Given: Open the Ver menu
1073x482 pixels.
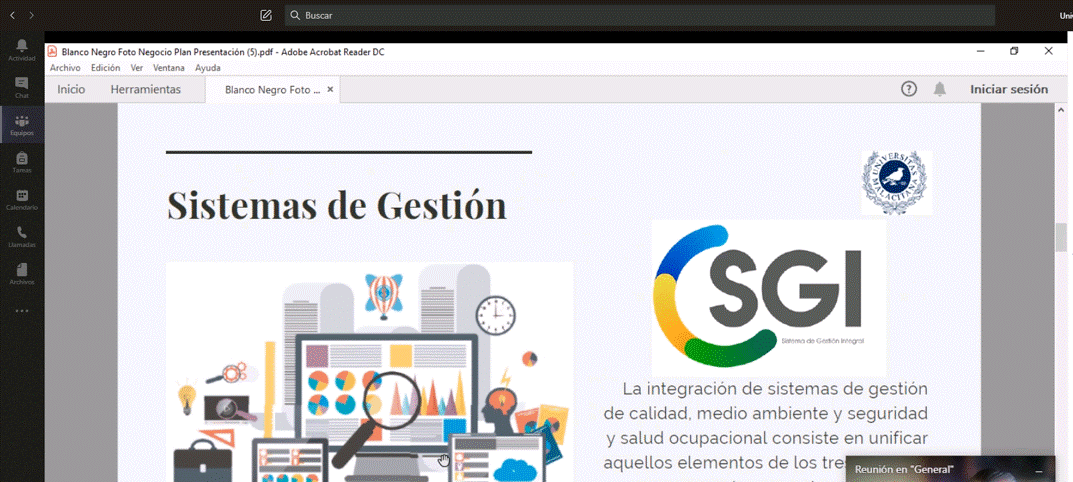Looking at the screenshot, I should [x=137, y=68].
